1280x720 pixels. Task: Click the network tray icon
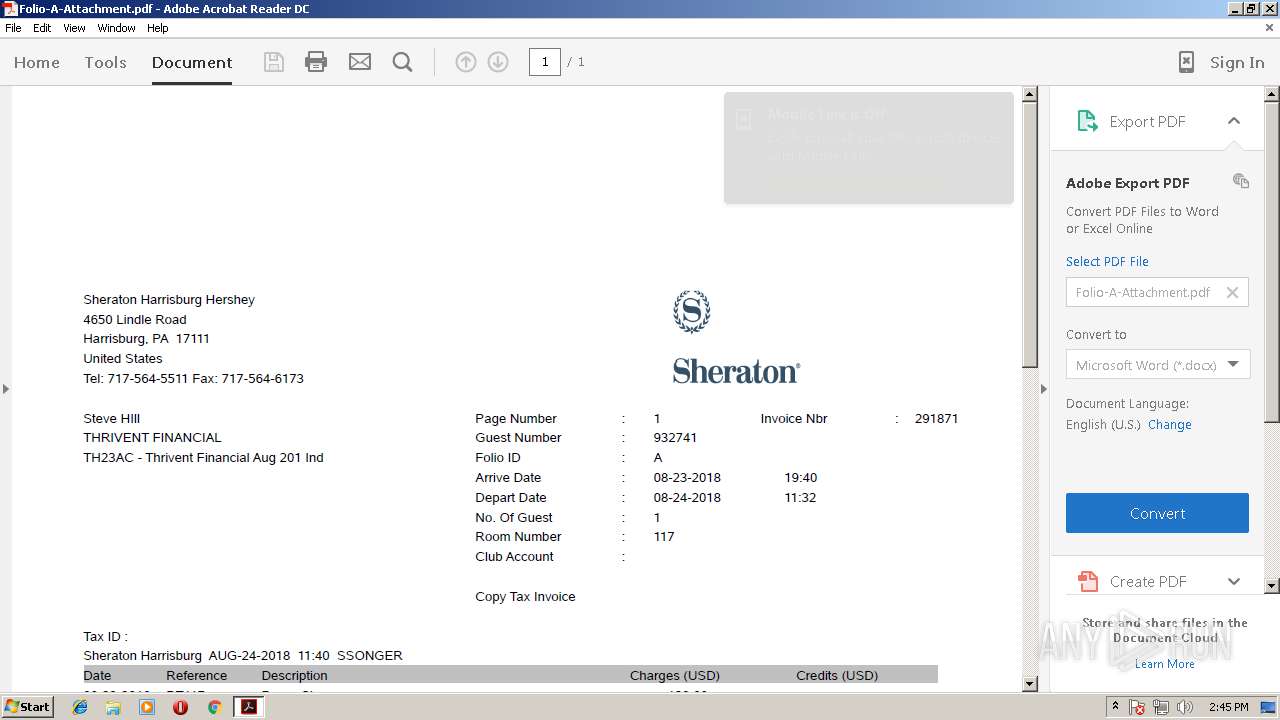[1161, 707]
